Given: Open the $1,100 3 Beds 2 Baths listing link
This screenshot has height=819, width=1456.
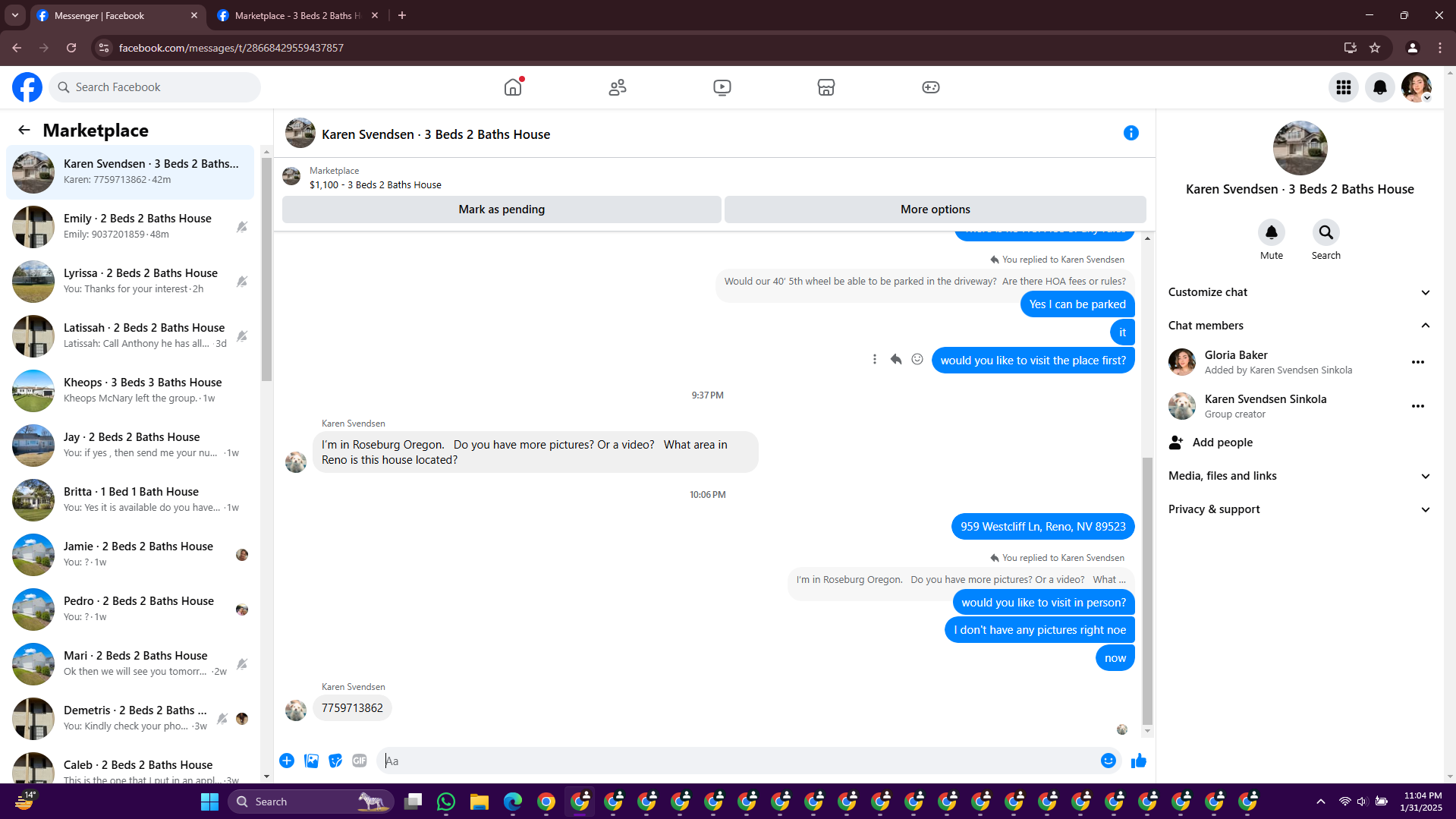Looking at the screenshot, I should click(375, 184).
